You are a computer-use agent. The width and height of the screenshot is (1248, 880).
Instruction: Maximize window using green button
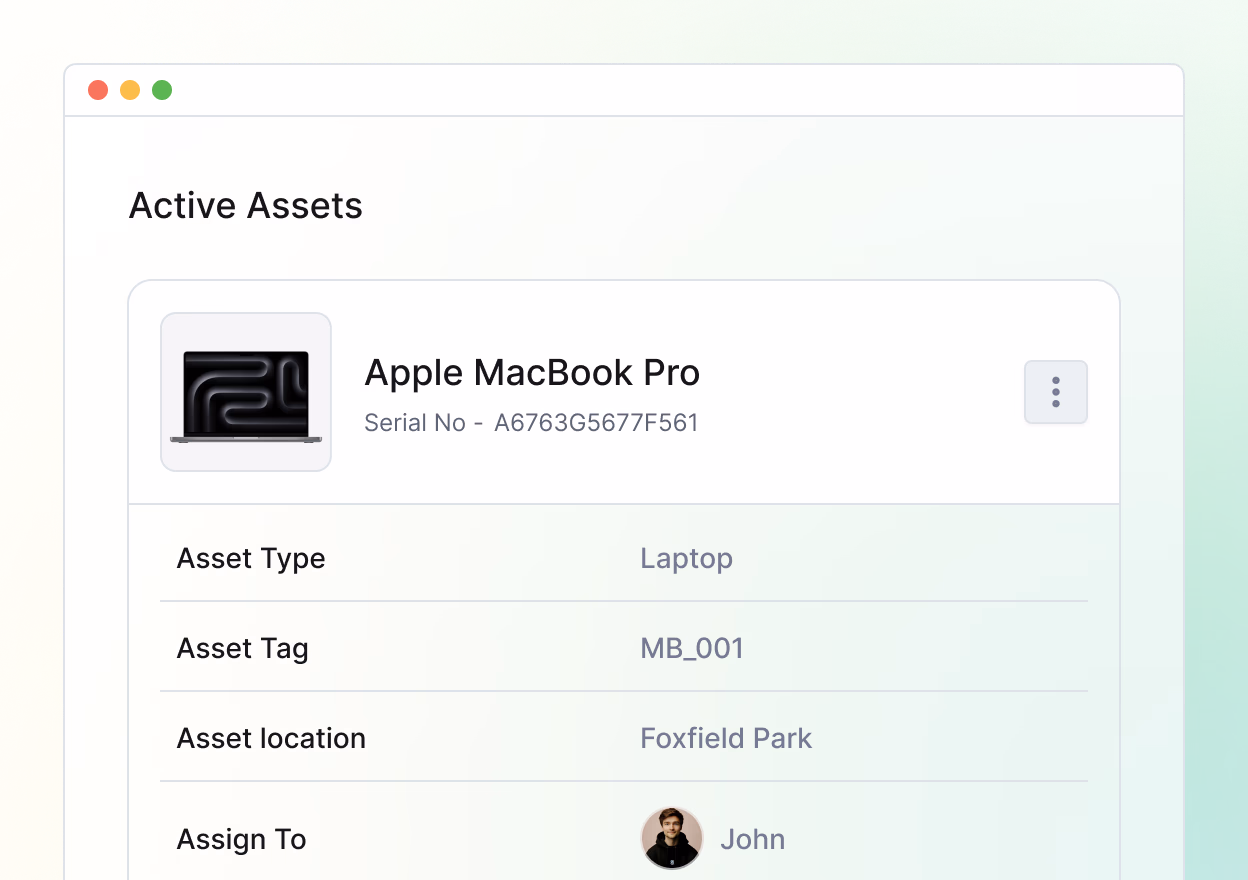tap(162, 90)
